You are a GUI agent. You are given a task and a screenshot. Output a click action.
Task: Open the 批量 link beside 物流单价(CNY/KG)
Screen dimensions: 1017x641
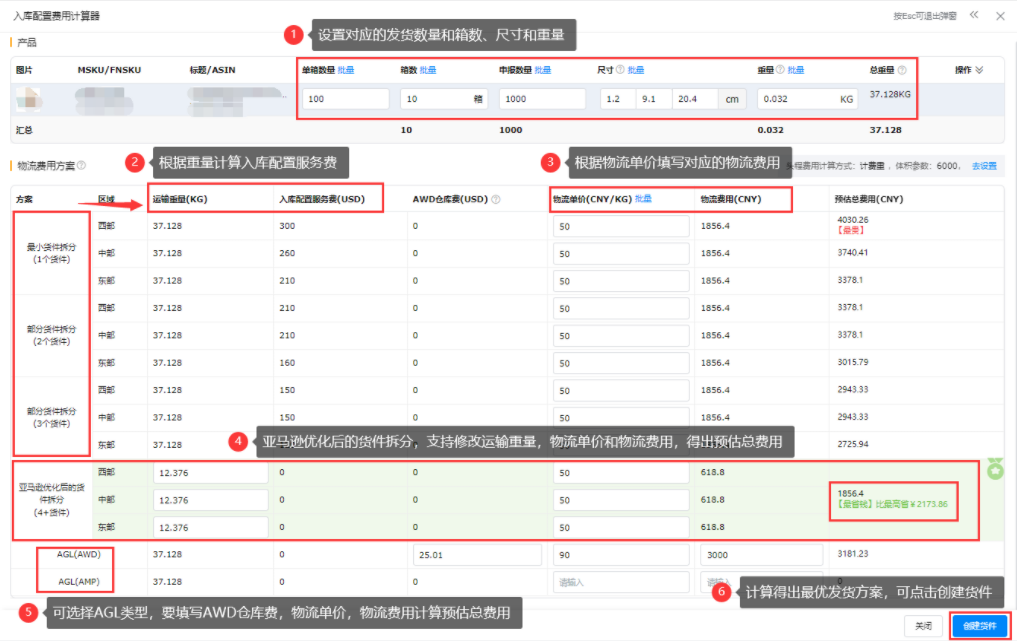click(x=643, y=199)
